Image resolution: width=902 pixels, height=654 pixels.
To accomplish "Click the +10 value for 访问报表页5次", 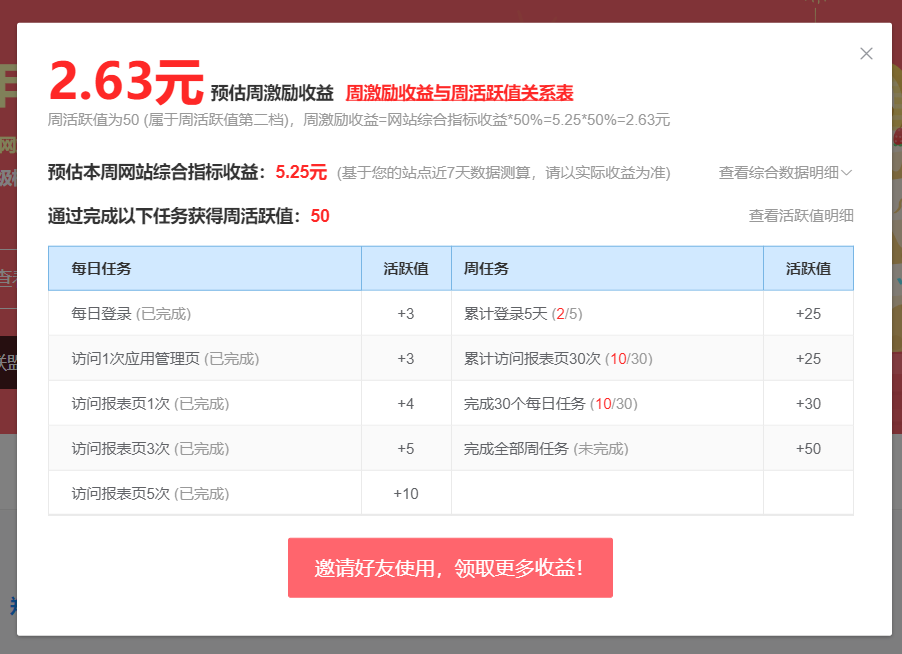I will [406, 493].
